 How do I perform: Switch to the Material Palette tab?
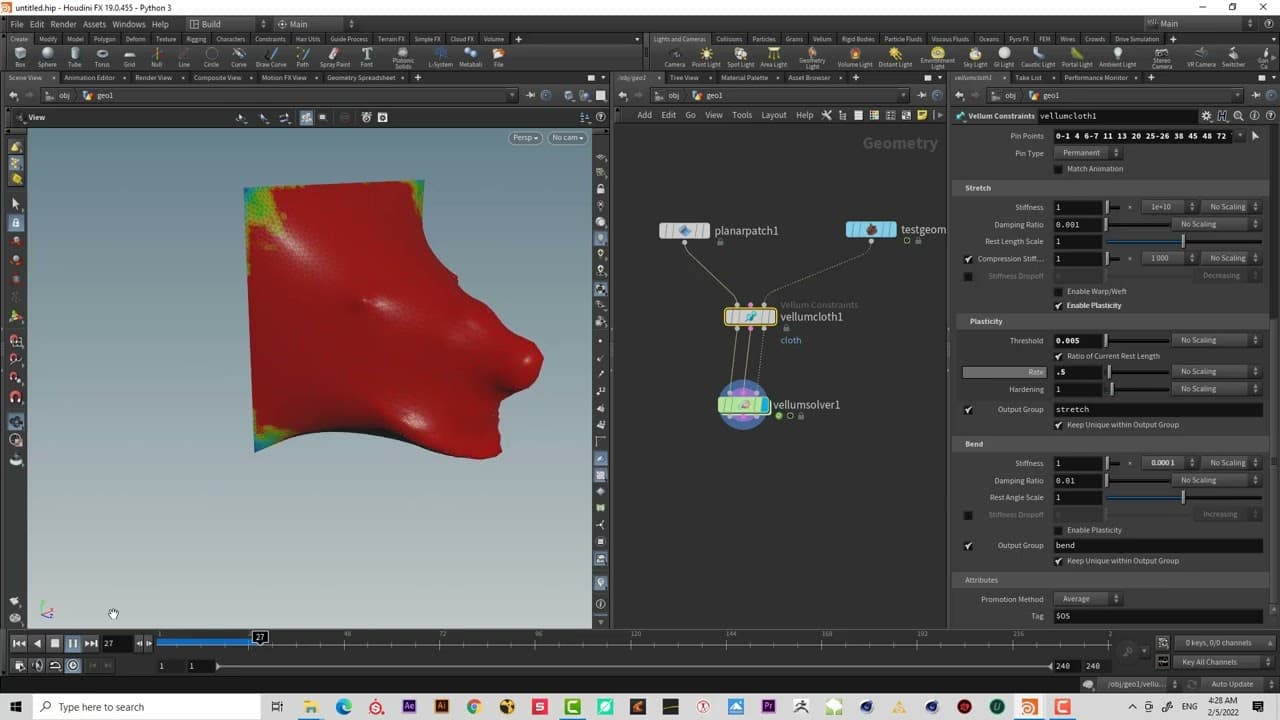click(744, 77)
